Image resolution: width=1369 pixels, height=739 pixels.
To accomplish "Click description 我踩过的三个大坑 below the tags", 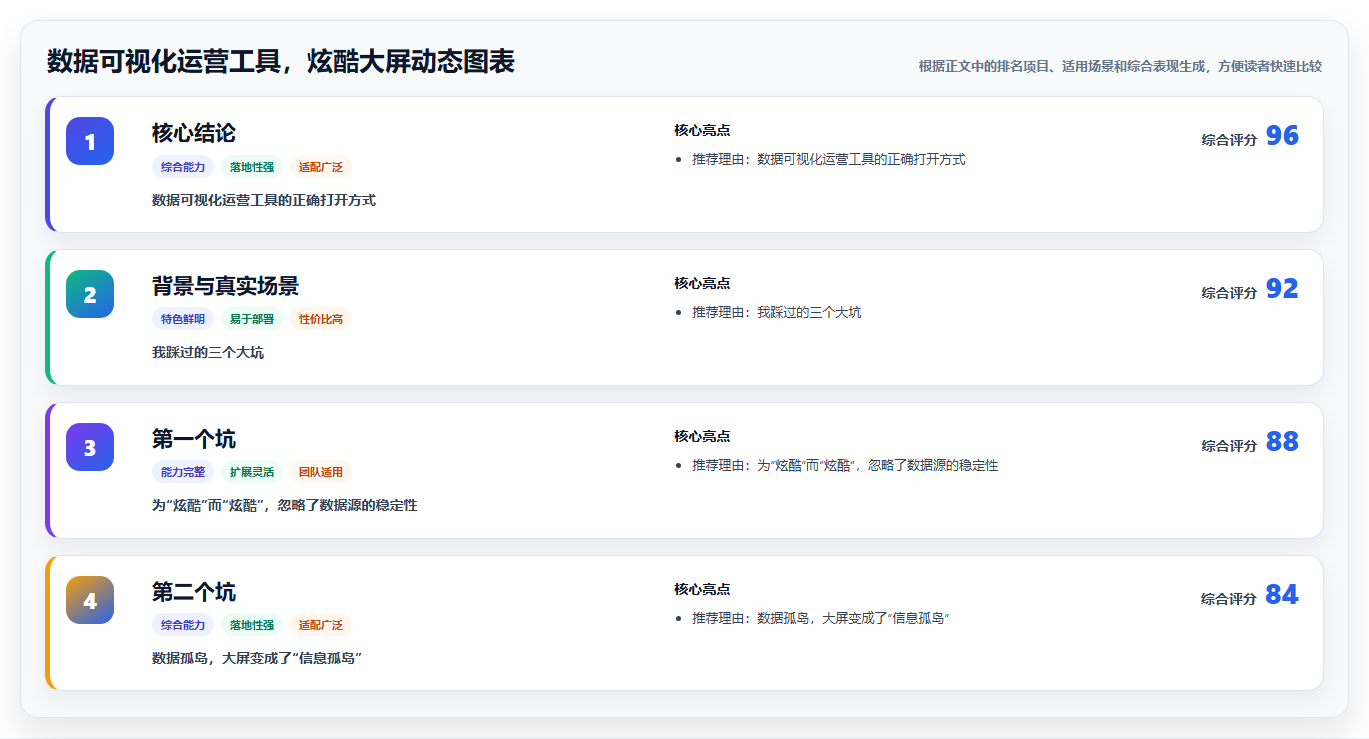I will [208, 353].
